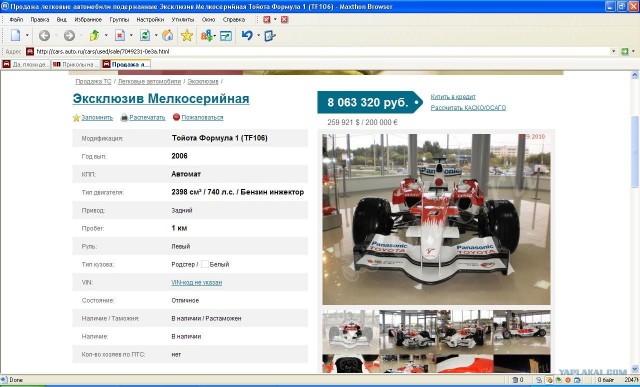Open the second thumbnail in the first row
Screen dimensions: 640x387
click(408, 332)
